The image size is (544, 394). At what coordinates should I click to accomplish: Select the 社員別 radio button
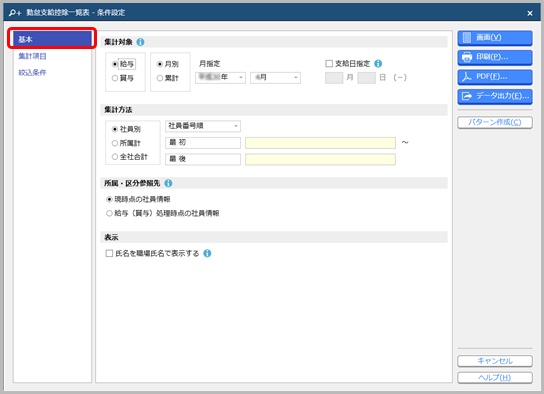(115, 129)
